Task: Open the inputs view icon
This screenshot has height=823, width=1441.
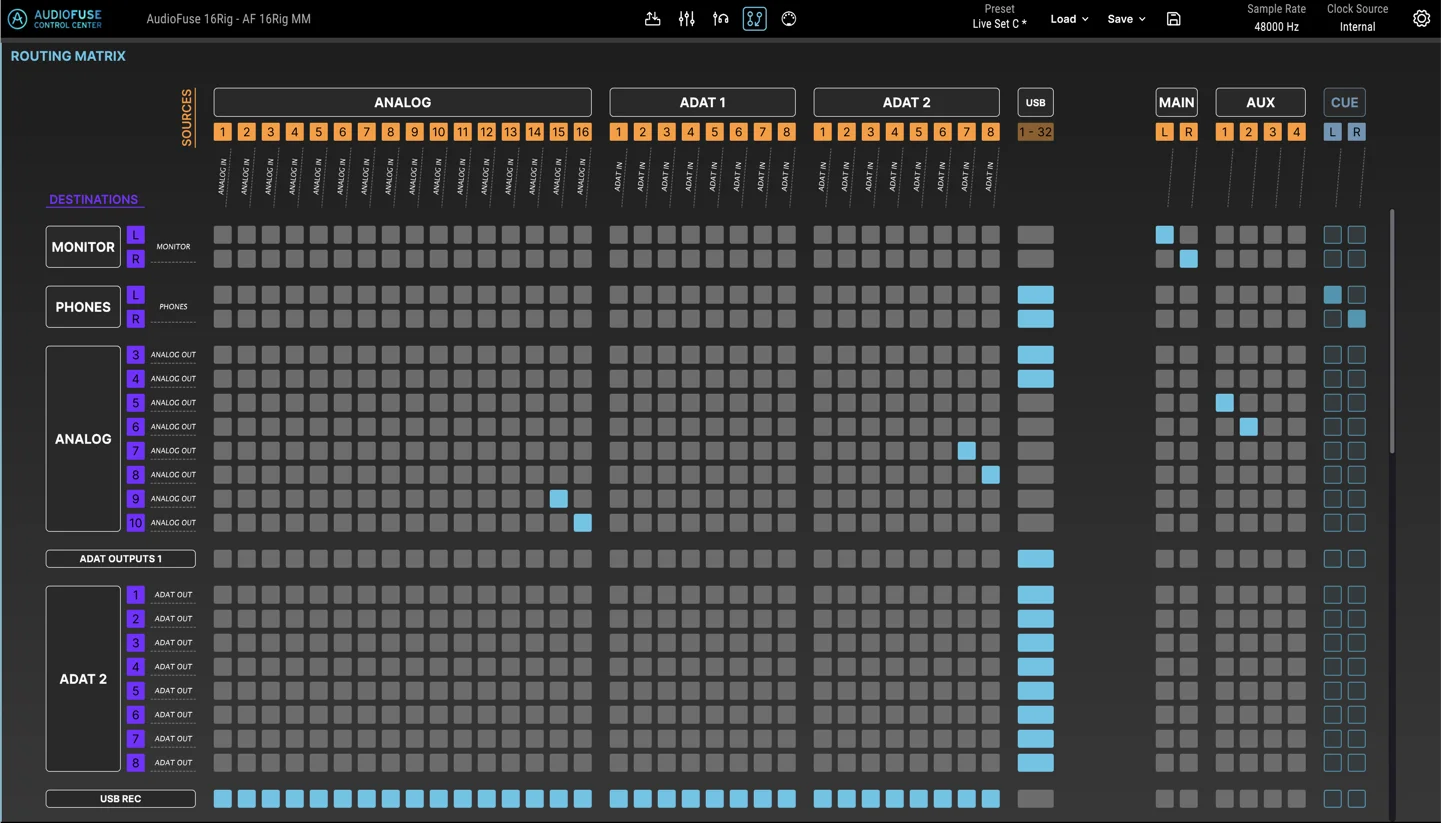Action: (x=652, y=19)
